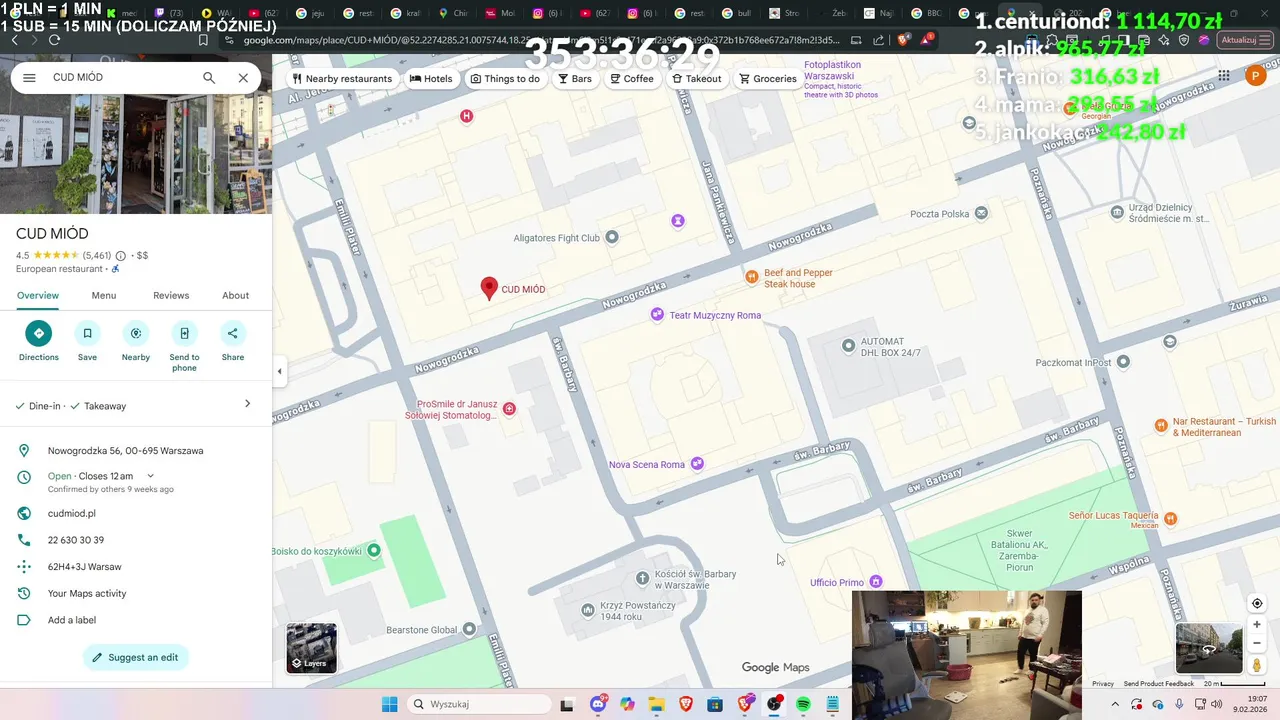The width and height of the screenshot is (1280, 720).
Task: Click the Poczta Polska marker
Action: 981,213
